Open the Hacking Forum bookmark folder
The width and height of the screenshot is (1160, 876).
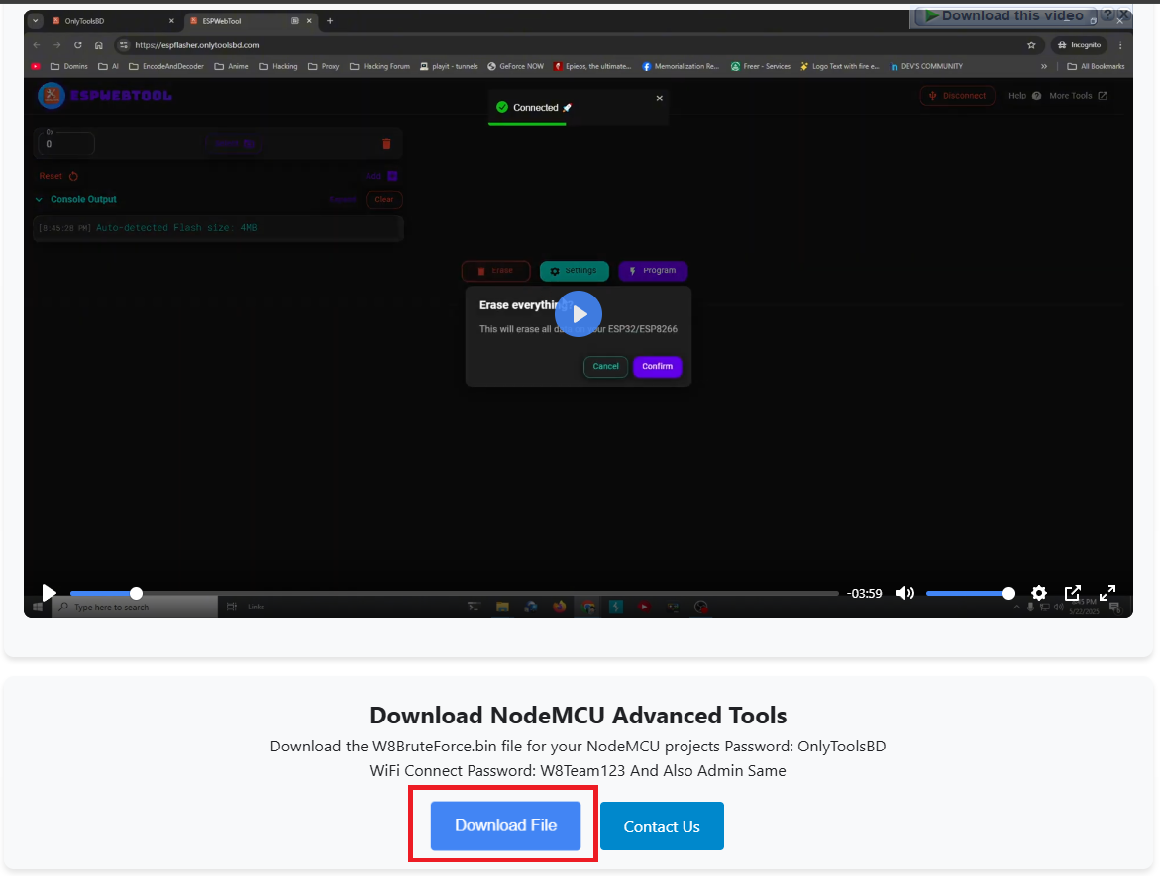[x=380, y=67]
